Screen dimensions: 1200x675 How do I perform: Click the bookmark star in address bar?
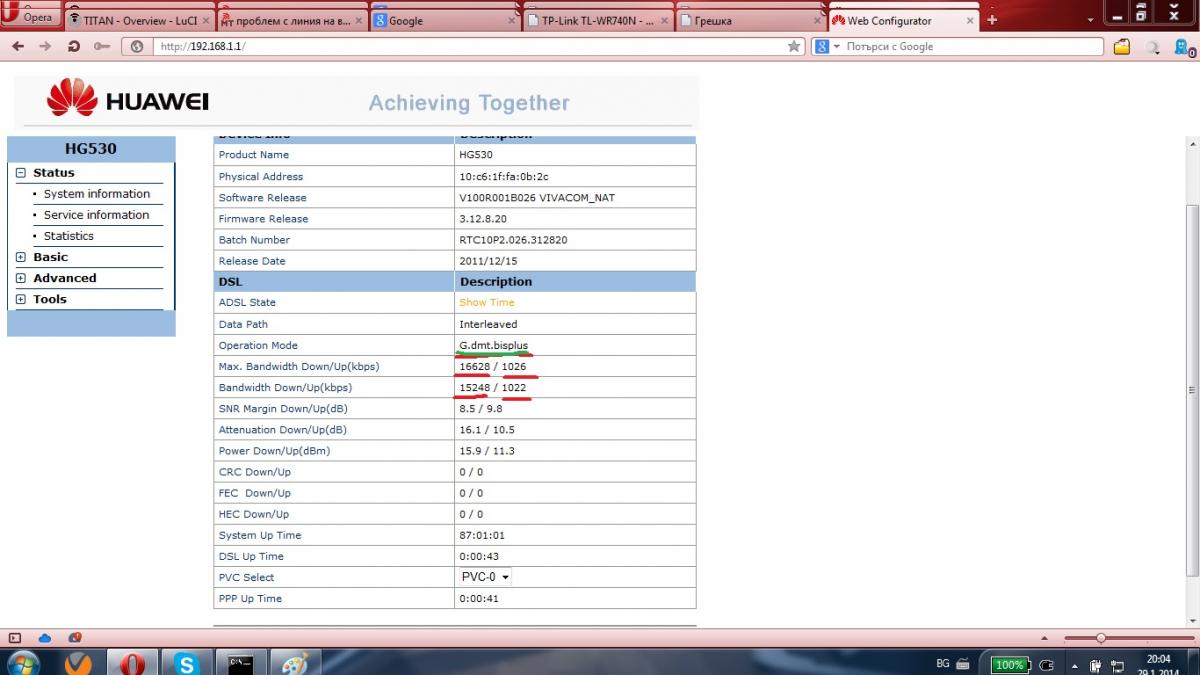click(794, 46)
